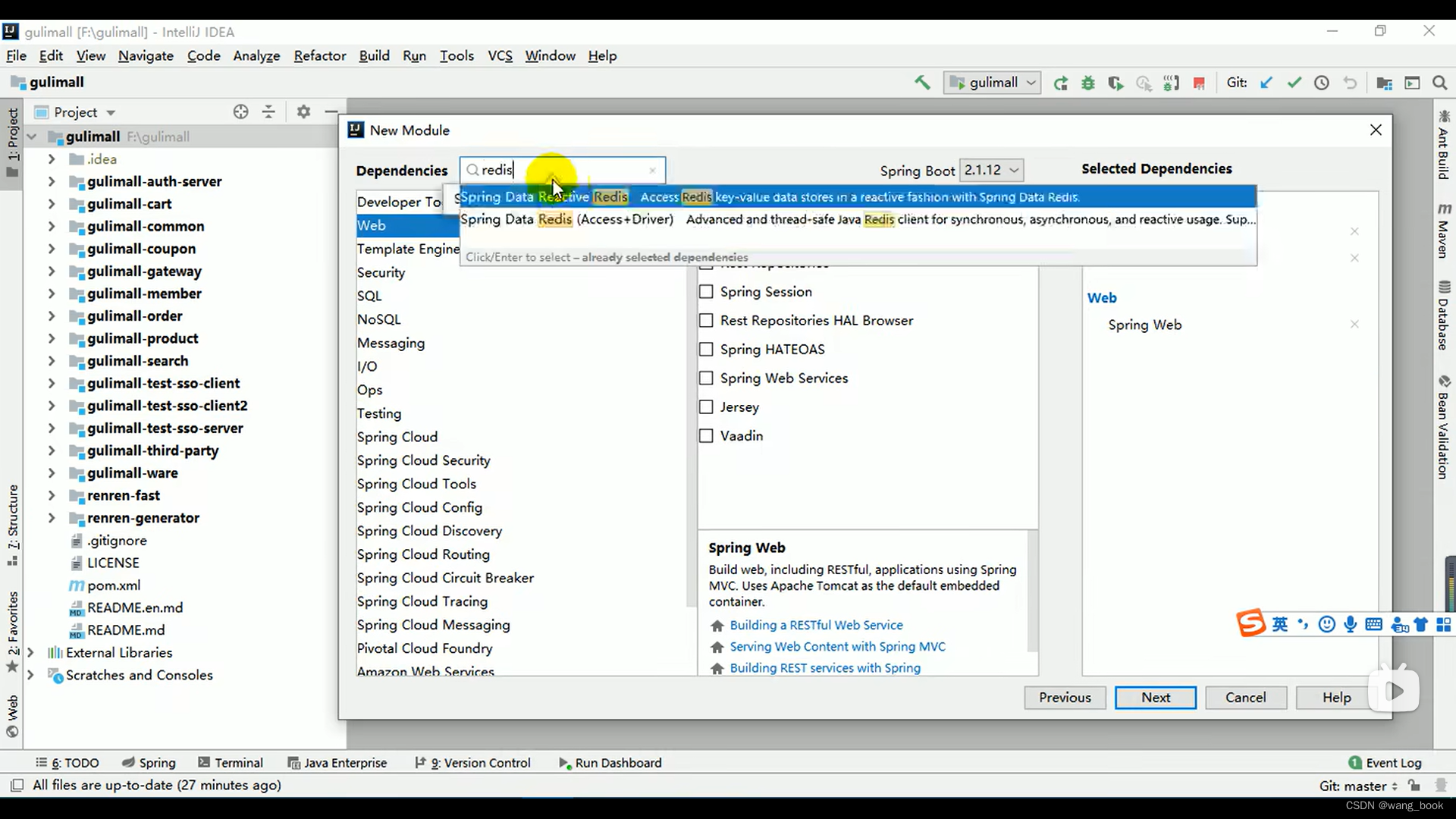Enable the Spring HATEOAS dependency
This screenshot has height=819, width=1456.
(x=706, y=350)
